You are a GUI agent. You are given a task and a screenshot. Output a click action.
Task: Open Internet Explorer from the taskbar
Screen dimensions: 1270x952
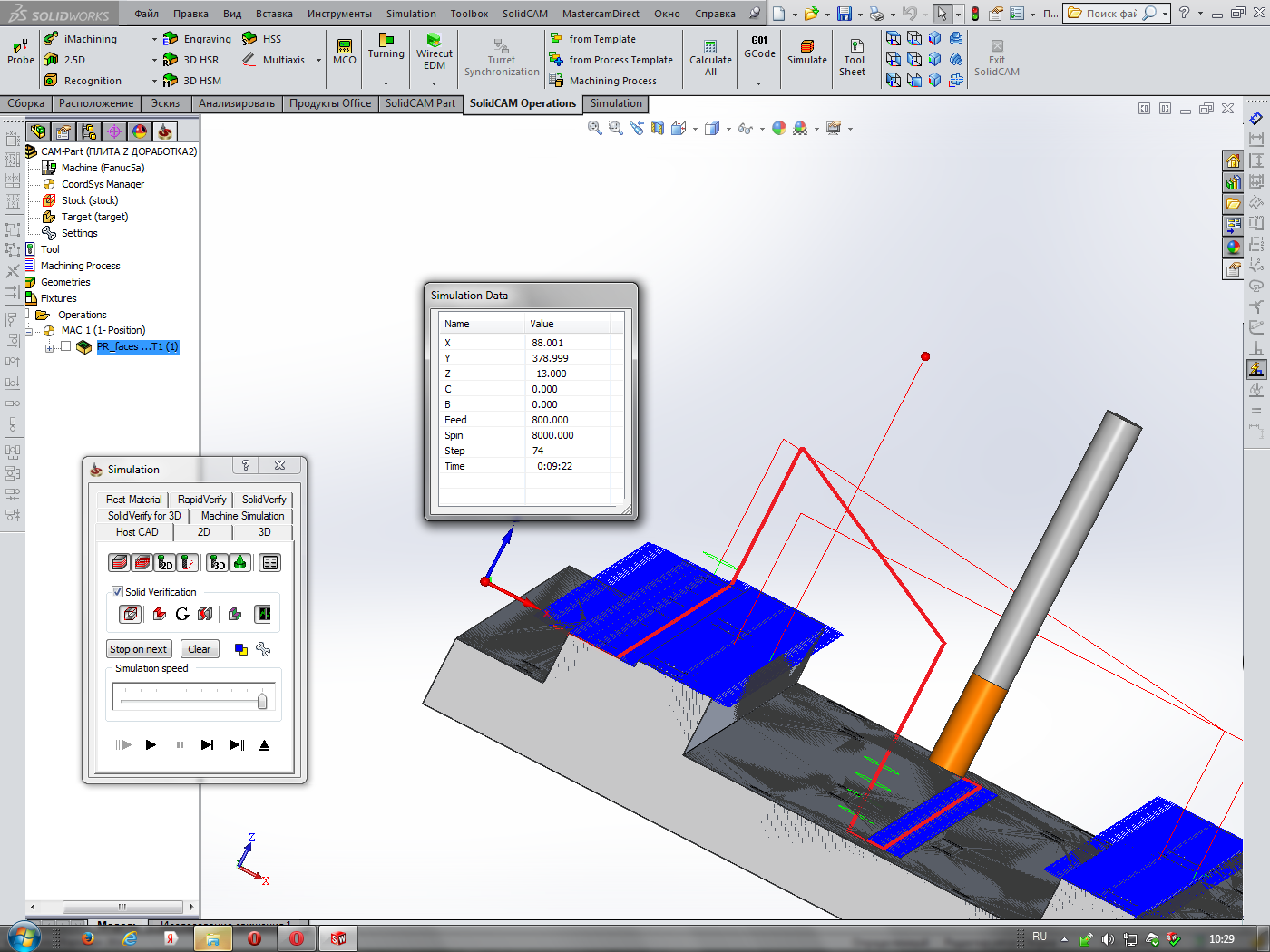pyautogui.click(x=130, y=938)
